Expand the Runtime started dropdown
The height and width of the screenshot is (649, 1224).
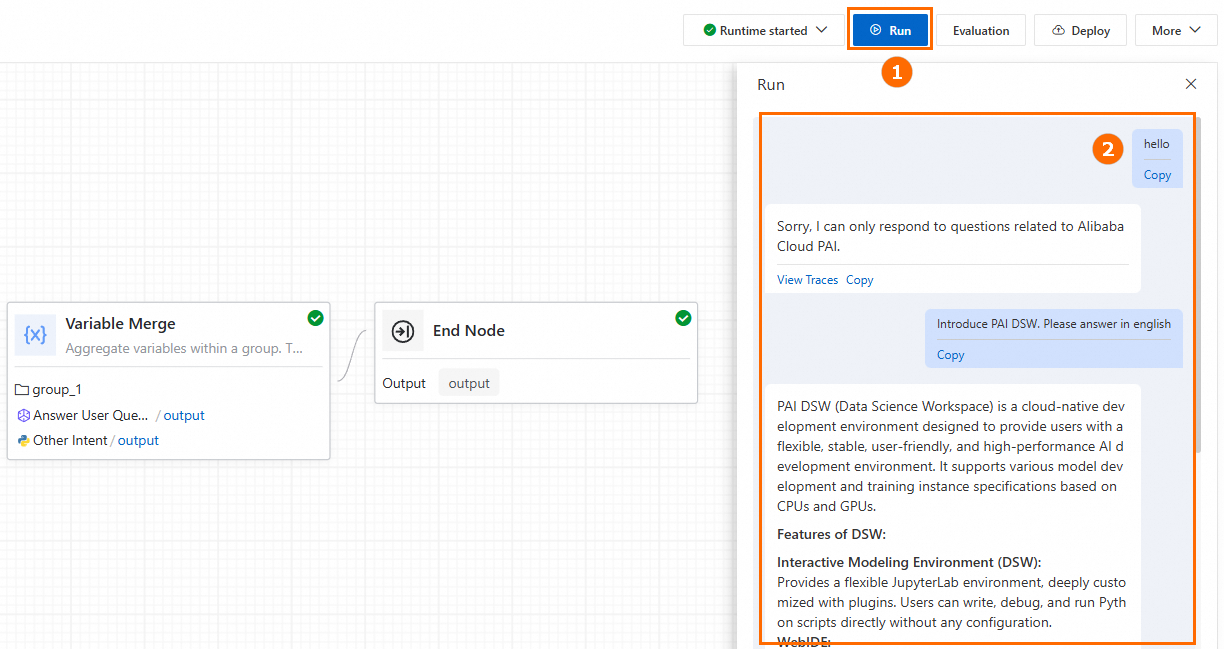[765, 30]
